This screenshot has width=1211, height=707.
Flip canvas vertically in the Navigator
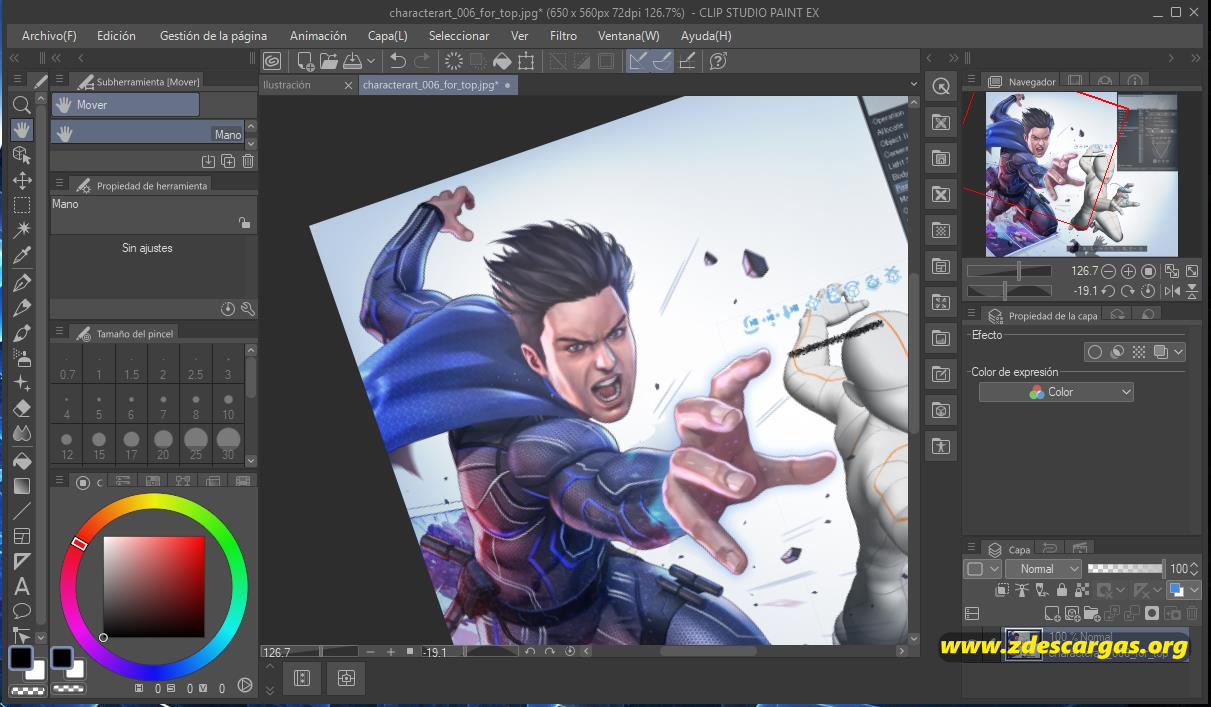coord(1191,291)
